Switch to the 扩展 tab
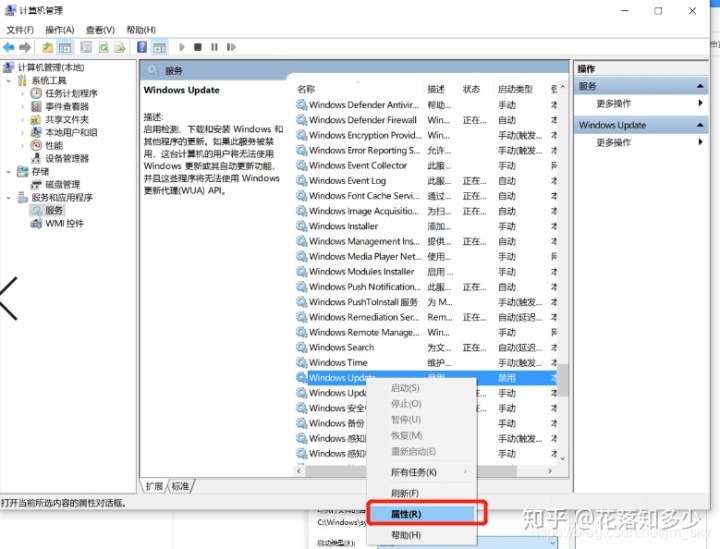This screenshot has height=549, width=720. (154, 486)
